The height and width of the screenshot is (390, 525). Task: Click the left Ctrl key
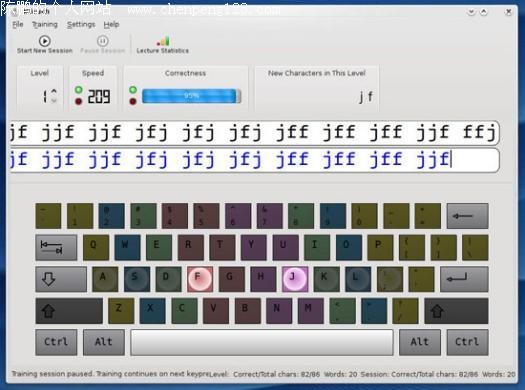tap(56, 342)
